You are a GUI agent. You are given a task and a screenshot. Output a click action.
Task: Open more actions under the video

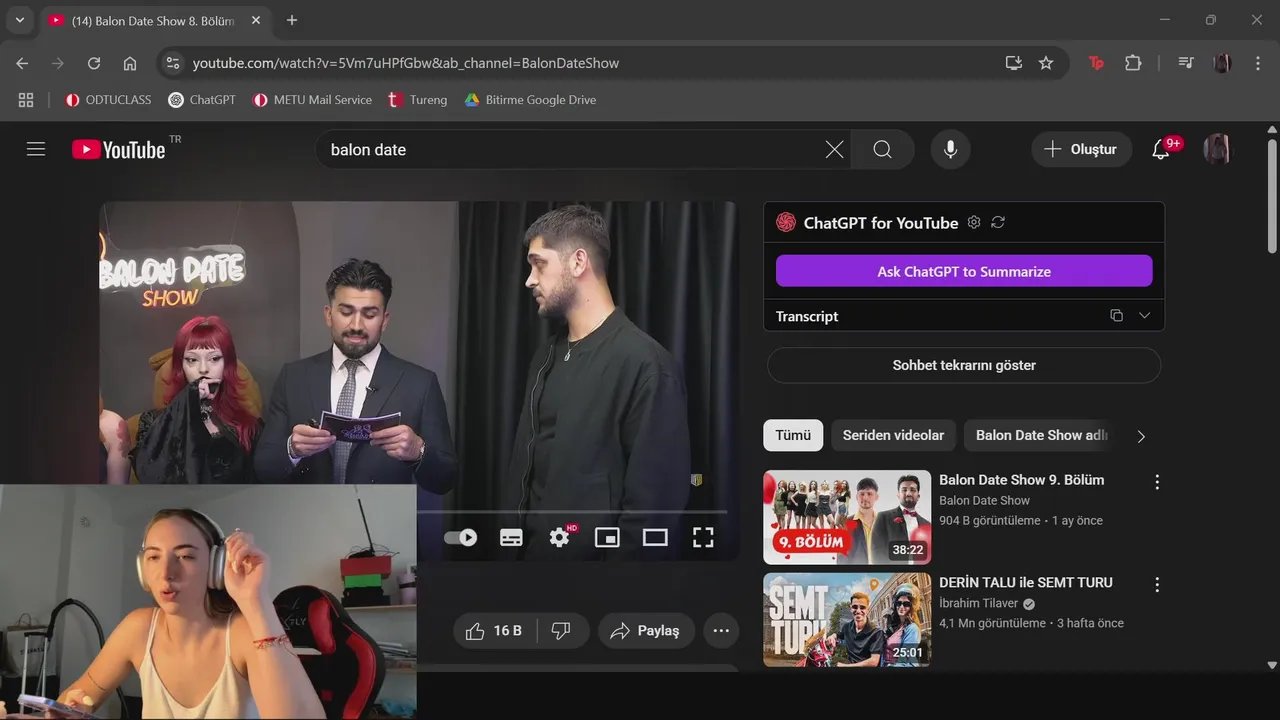[721, 631]
